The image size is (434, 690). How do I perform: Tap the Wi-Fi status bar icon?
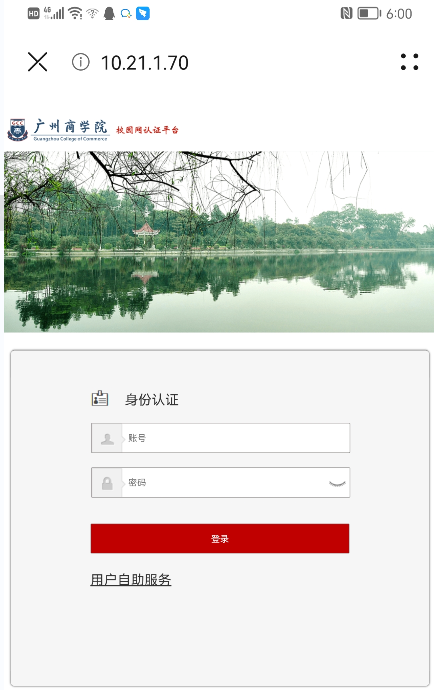(76, 13)
